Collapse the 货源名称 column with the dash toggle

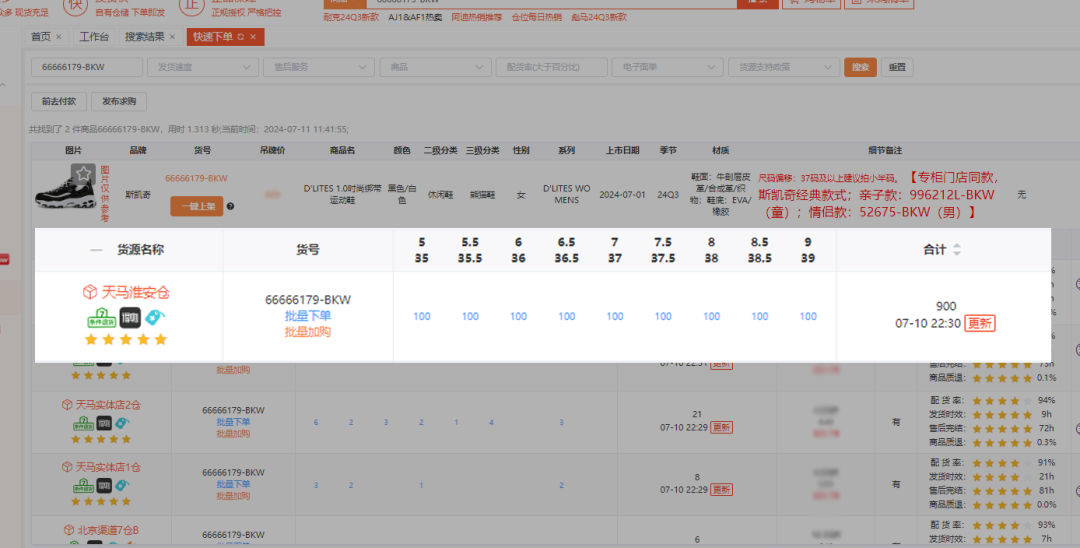(96, 250)
